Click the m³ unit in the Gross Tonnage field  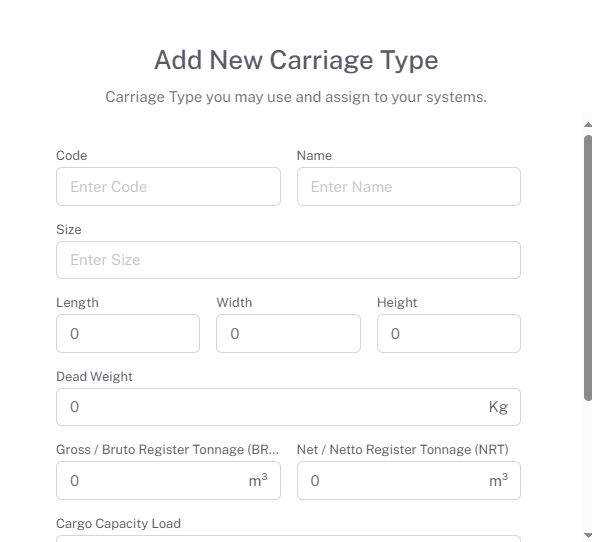(258, 480)
